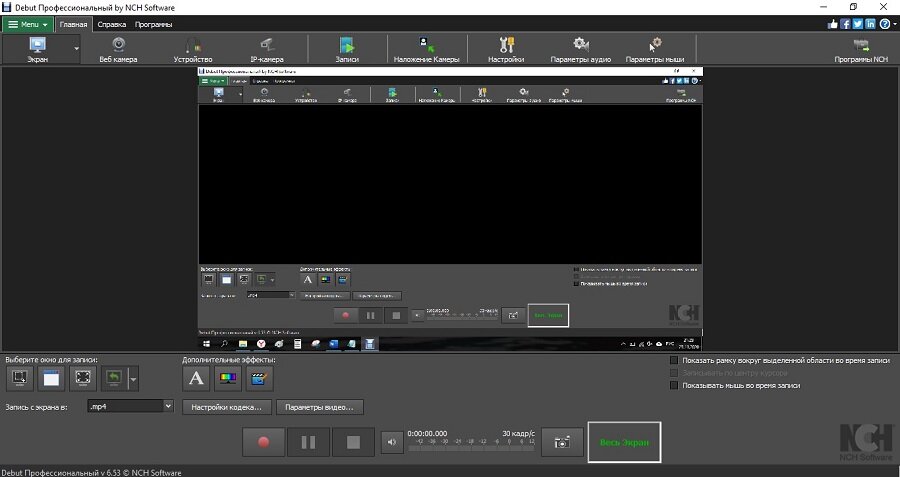Open the help question mark icon
This screenshot has height=477, width=900.
tap(885, 24)
